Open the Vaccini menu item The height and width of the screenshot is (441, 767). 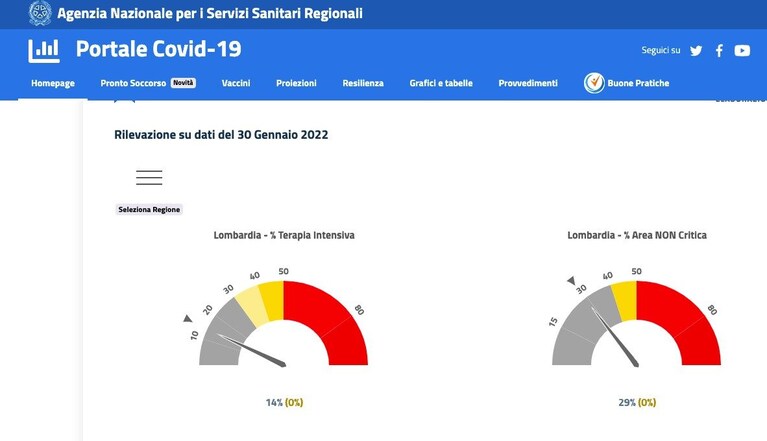point(236,83)
